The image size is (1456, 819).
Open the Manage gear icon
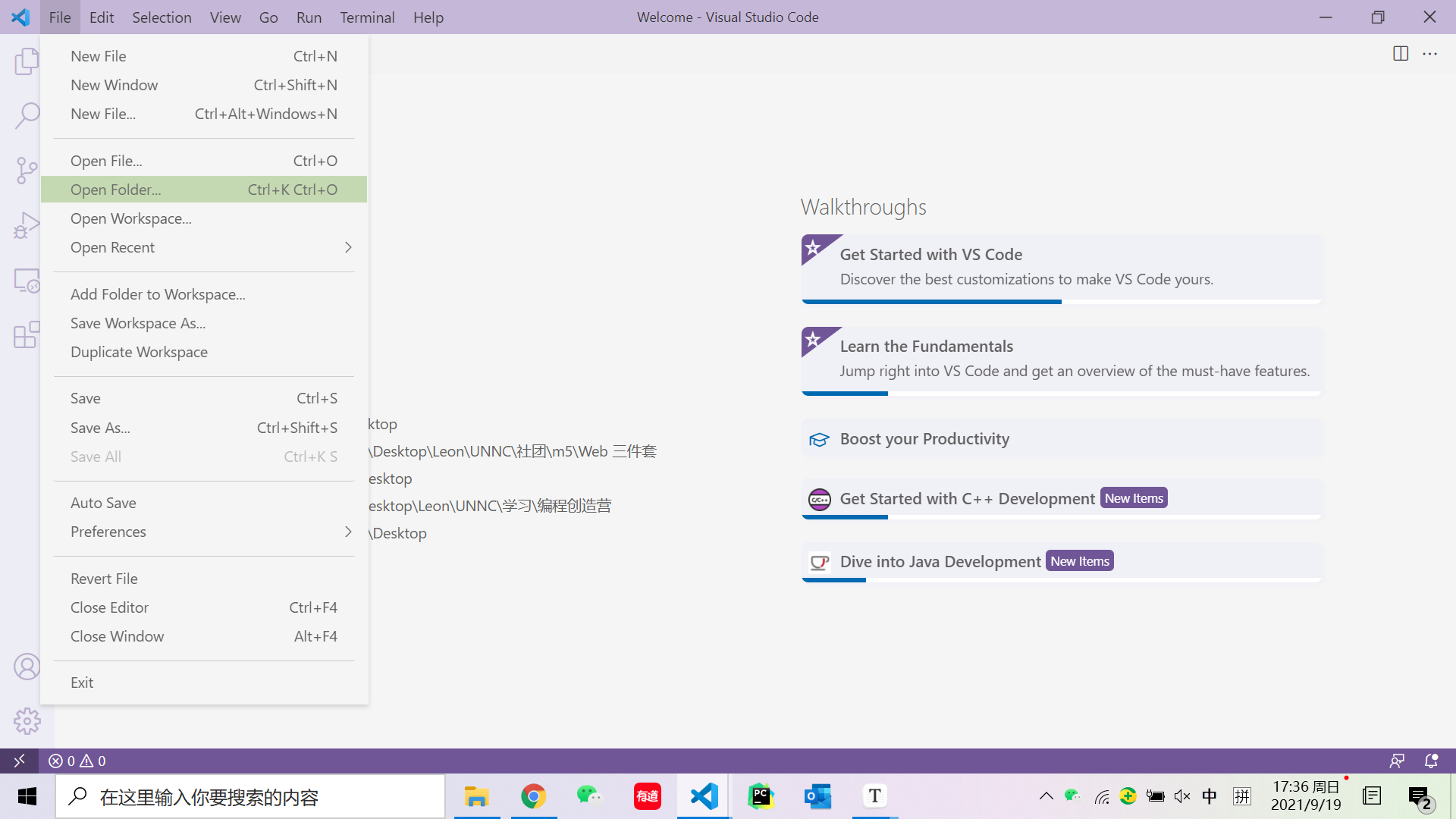point(27,721)
